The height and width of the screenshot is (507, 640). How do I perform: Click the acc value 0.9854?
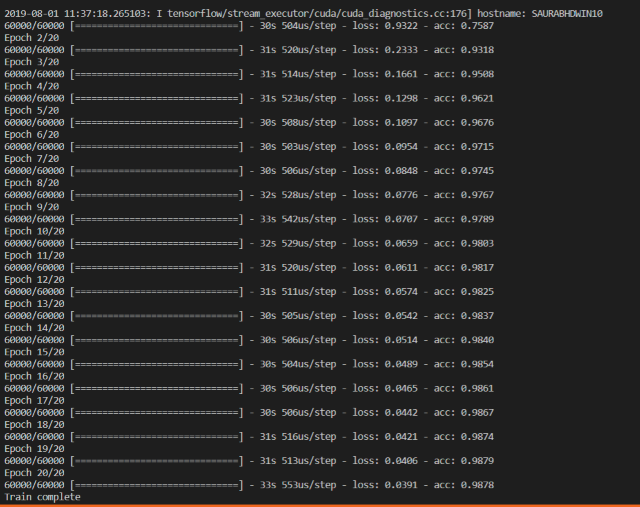[477, 364]
